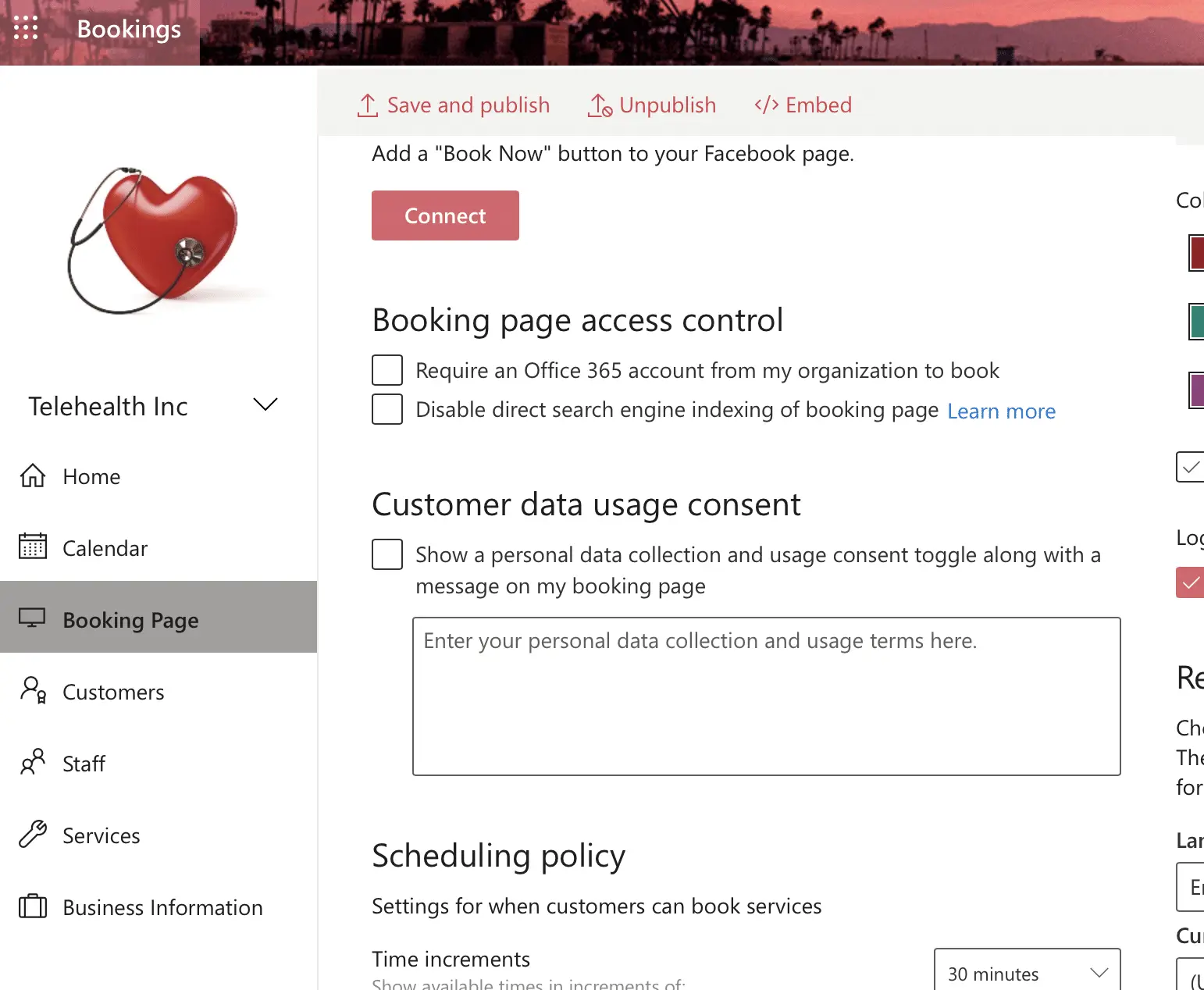Click the Save and publish upload icon
The height and width of the screenshot is (990, 1204).
pyautogui.click(x=367, y=105)
